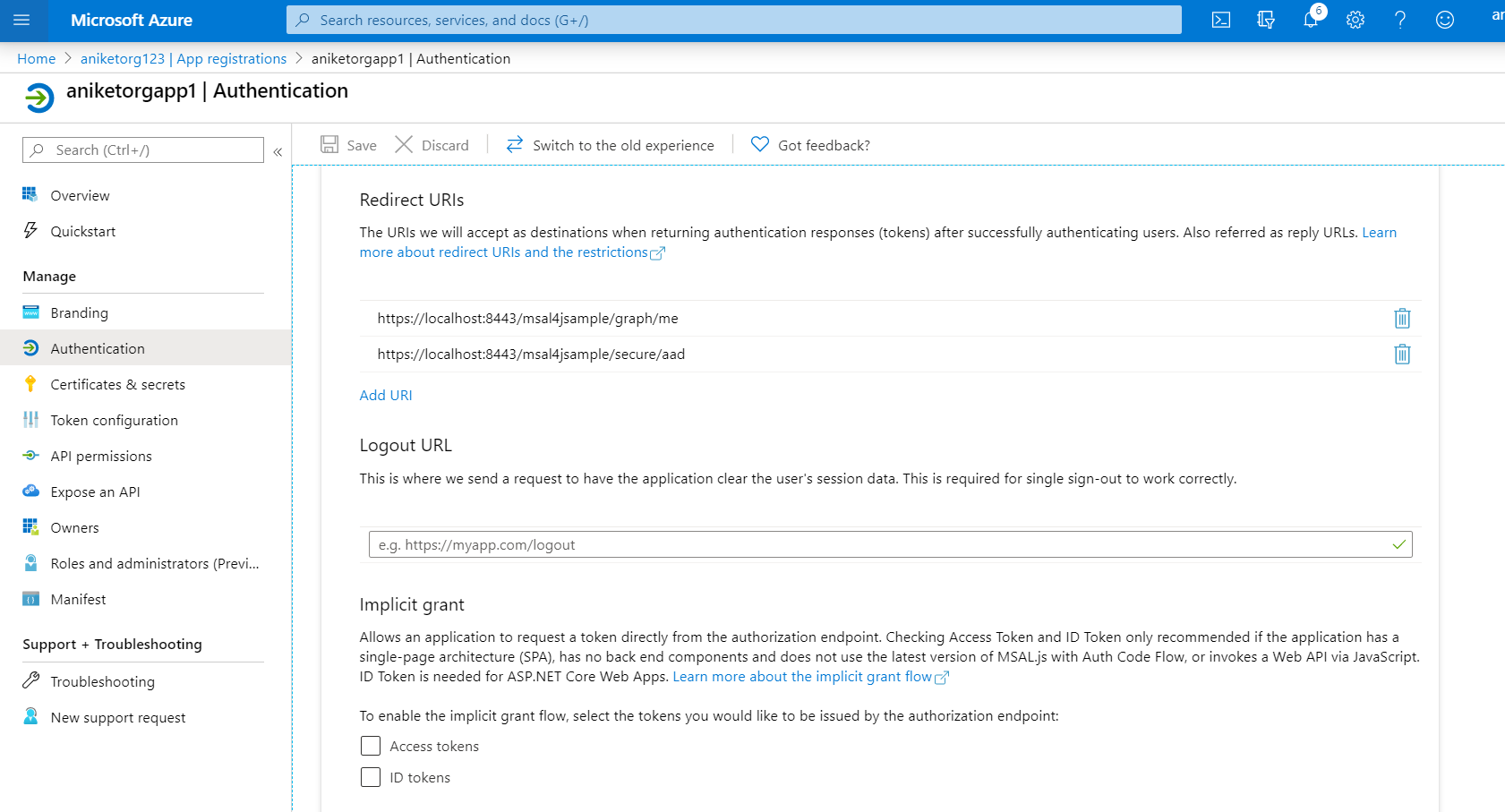Screen dimensions: 1505x812
Task: Open Cloud Shell from the top bar
Action: 1220,20
